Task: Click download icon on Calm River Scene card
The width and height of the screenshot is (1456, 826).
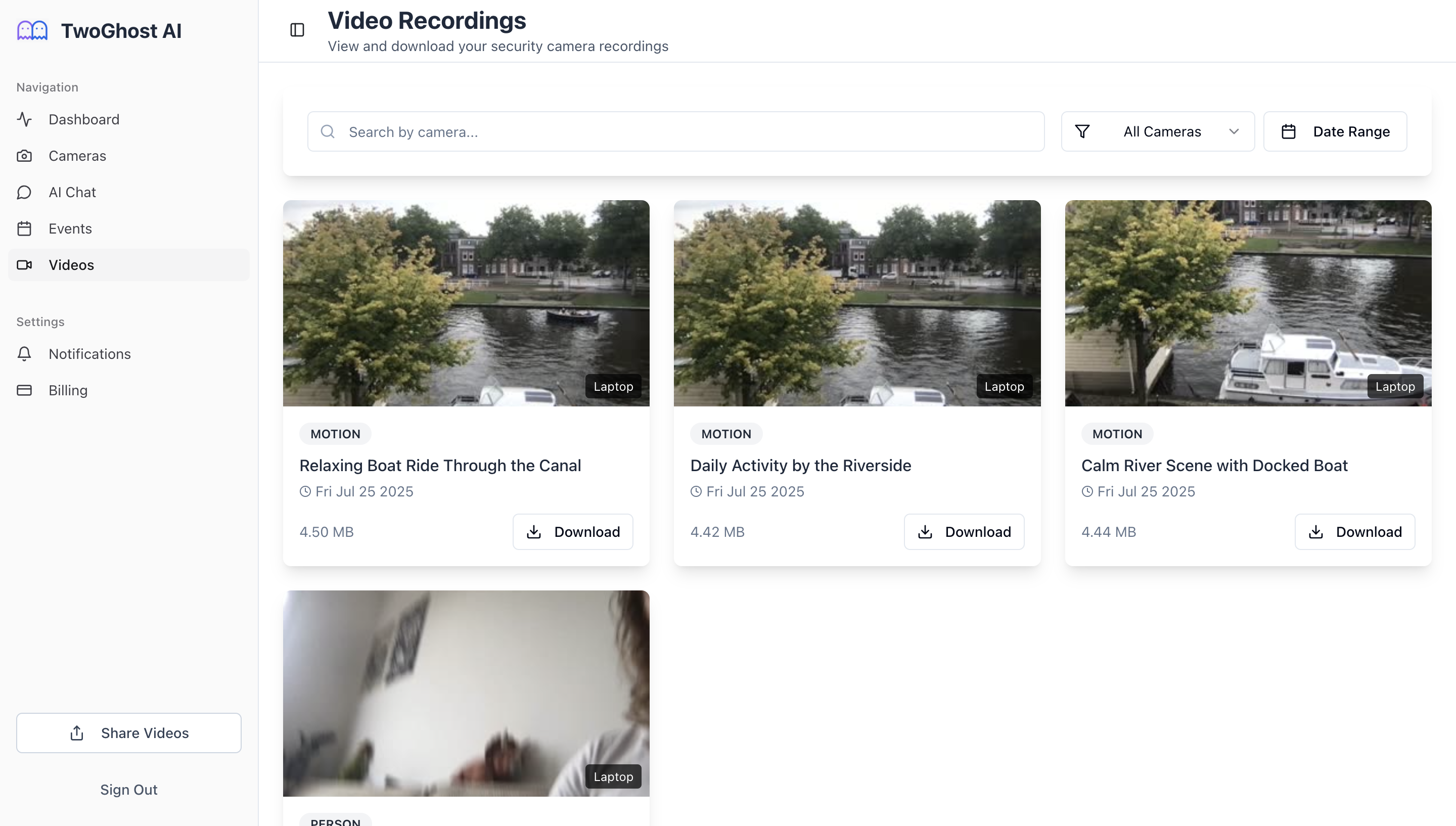Action: pyautogui.click(x=1316, y=532)
